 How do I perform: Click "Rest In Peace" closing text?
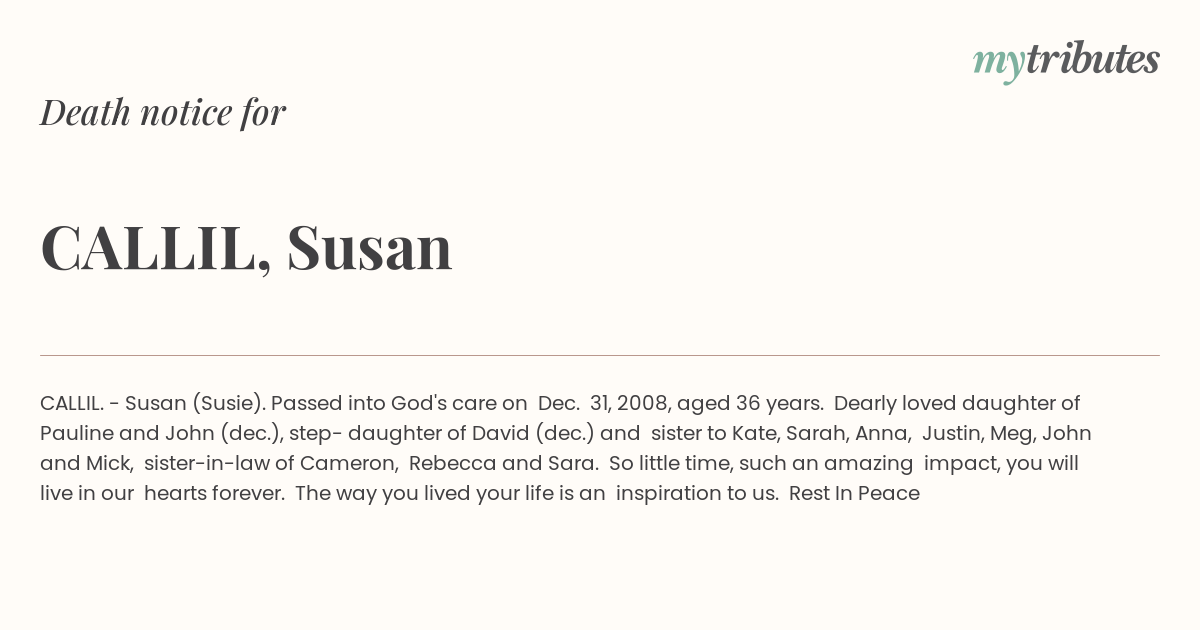(x=854, y=493)
